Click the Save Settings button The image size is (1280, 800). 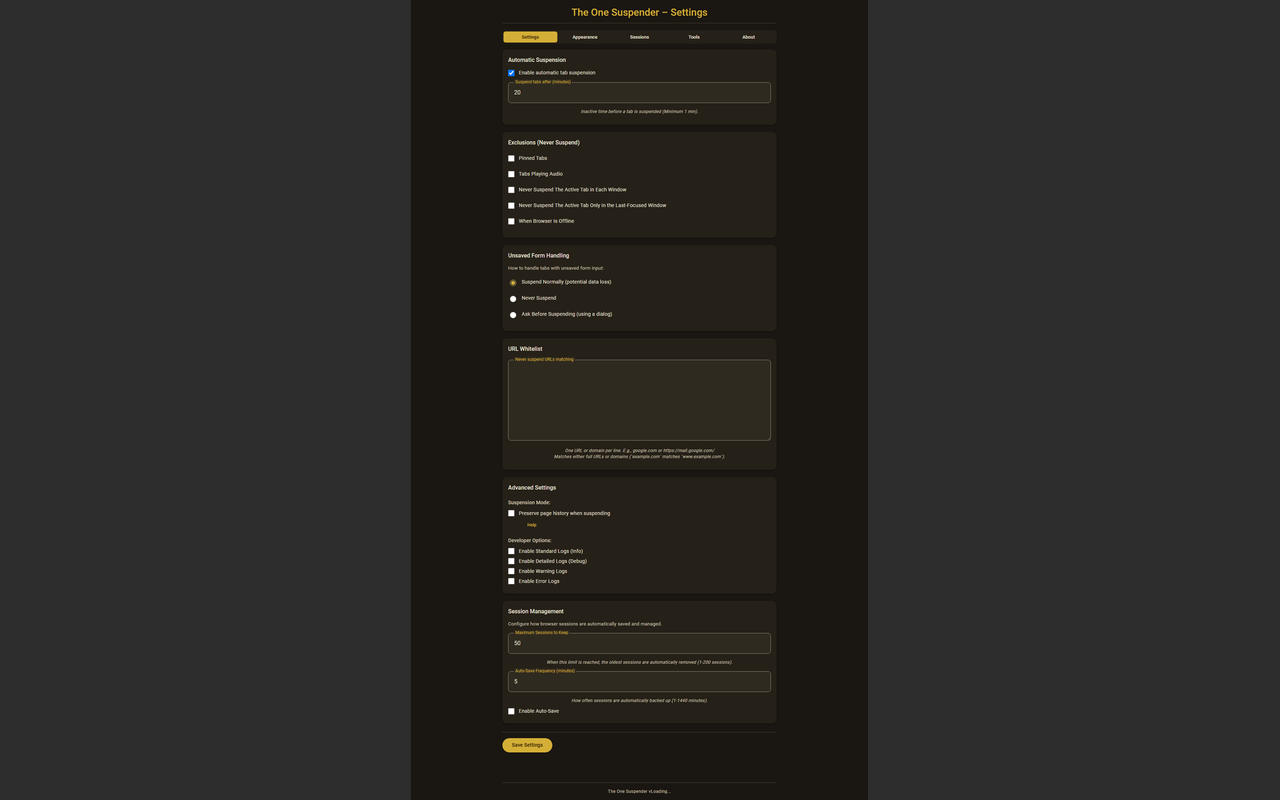point(527,745)
